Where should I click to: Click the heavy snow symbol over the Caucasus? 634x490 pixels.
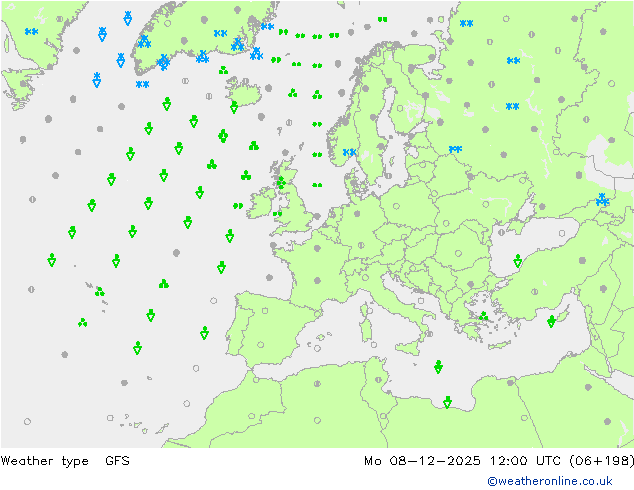tap(602, 199)
